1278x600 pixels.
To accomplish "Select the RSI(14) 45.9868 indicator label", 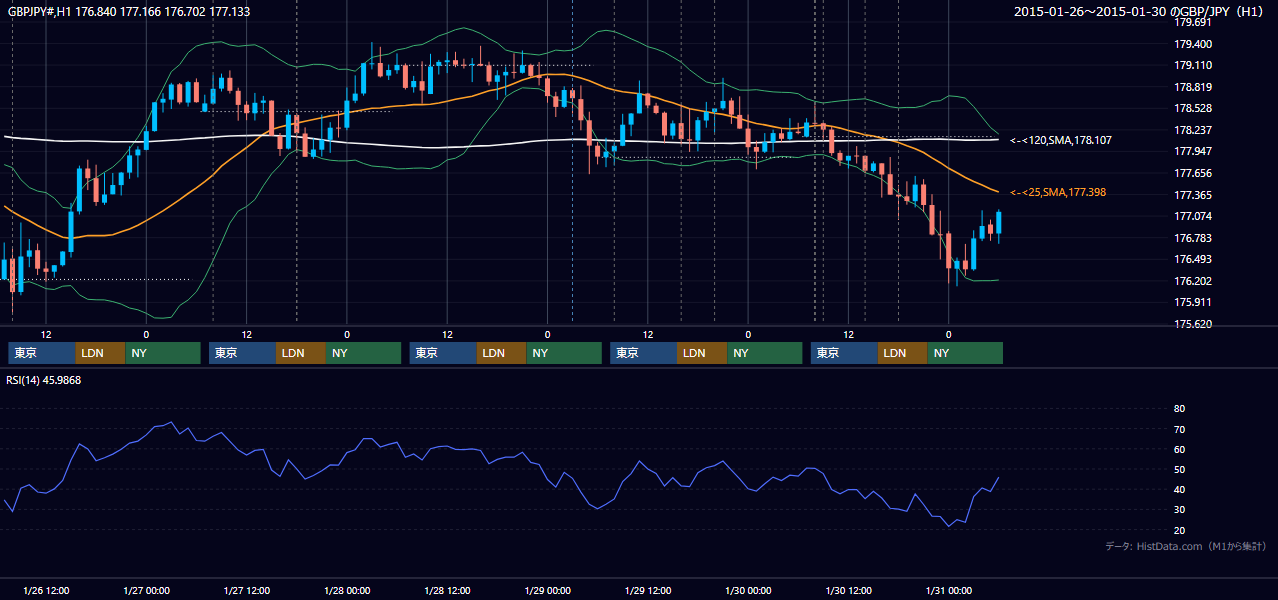I will click(45, 380).
